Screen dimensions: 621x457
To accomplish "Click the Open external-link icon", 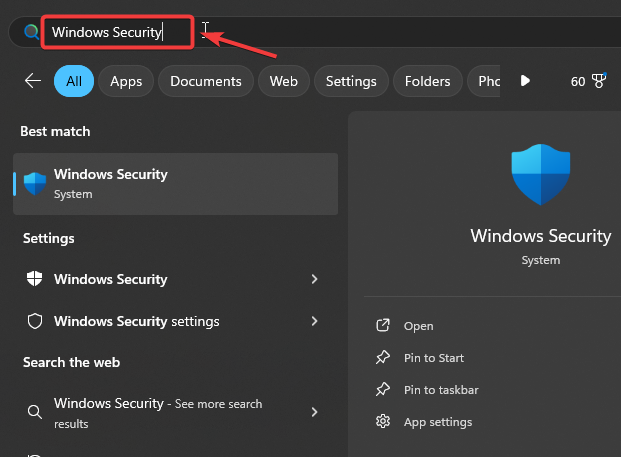I will (x=382, y=326).
